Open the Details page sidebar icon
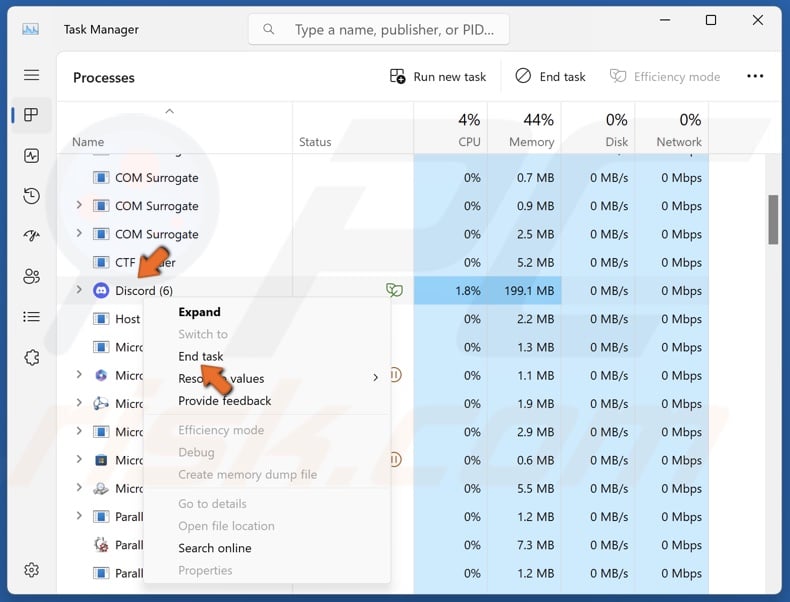This screenshot has width=790, height=602. (31, 317)
